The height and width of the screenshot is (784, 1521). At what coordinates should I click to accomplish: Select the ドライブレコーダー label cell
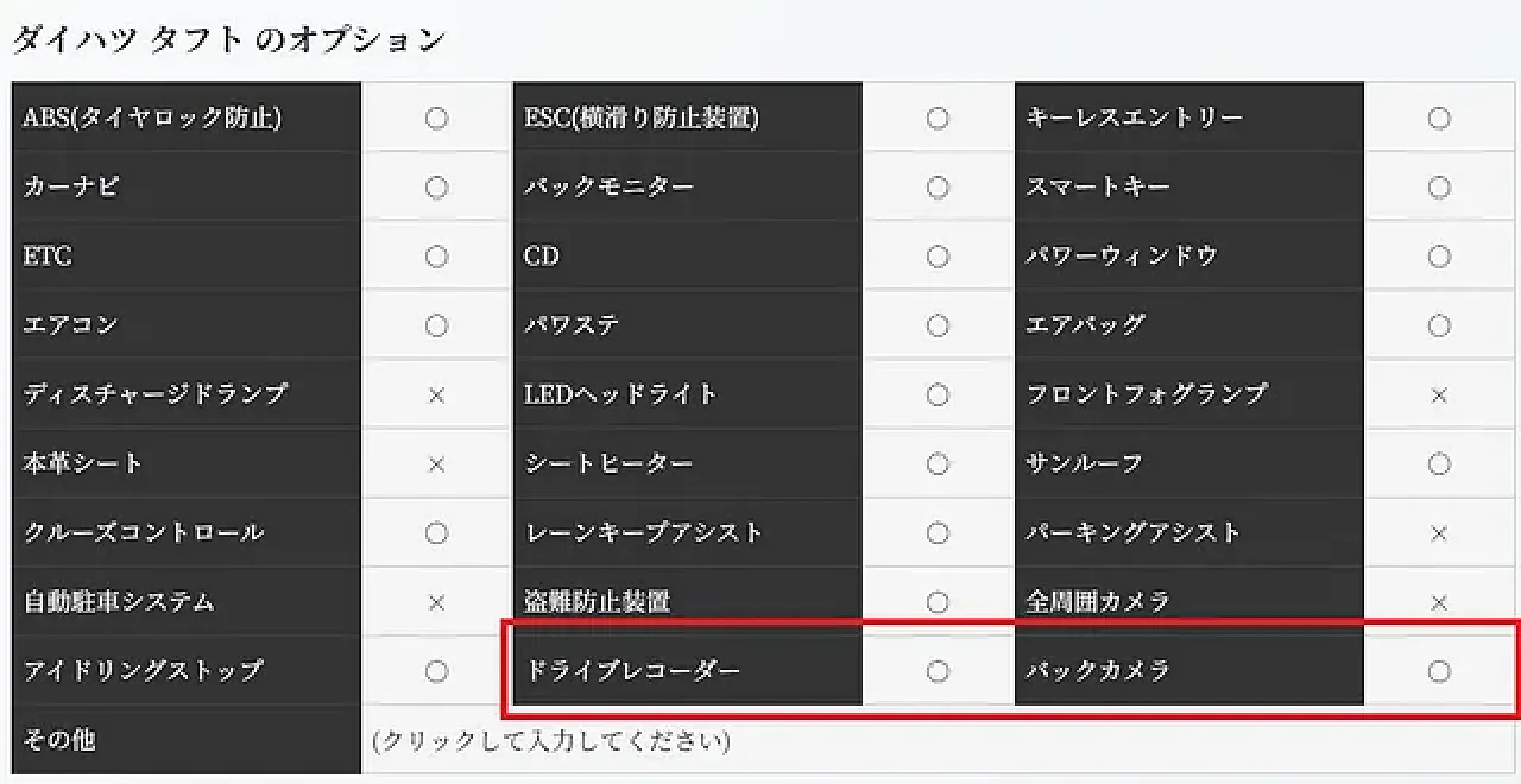coord(687,671)
